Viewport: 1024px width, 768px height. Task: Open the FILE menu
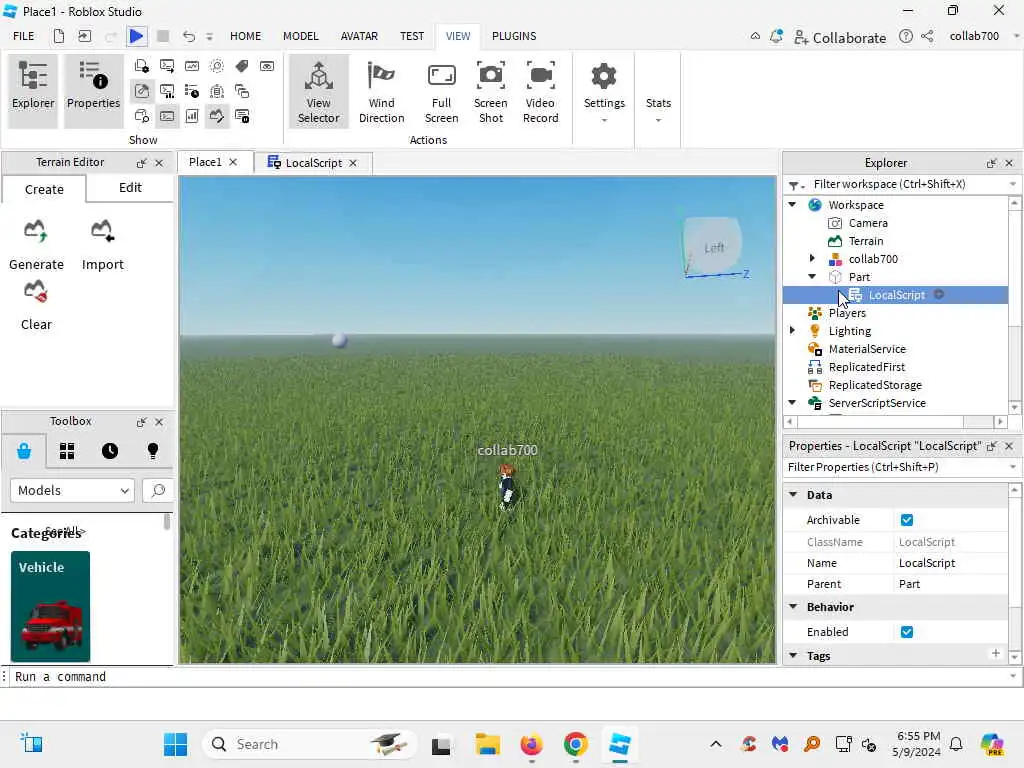24,36
